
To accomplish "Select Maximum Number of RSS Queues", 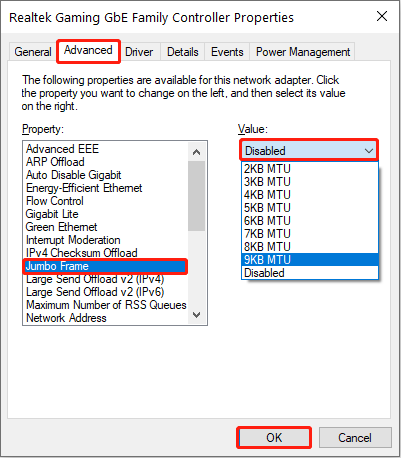I will coord(105,305).
